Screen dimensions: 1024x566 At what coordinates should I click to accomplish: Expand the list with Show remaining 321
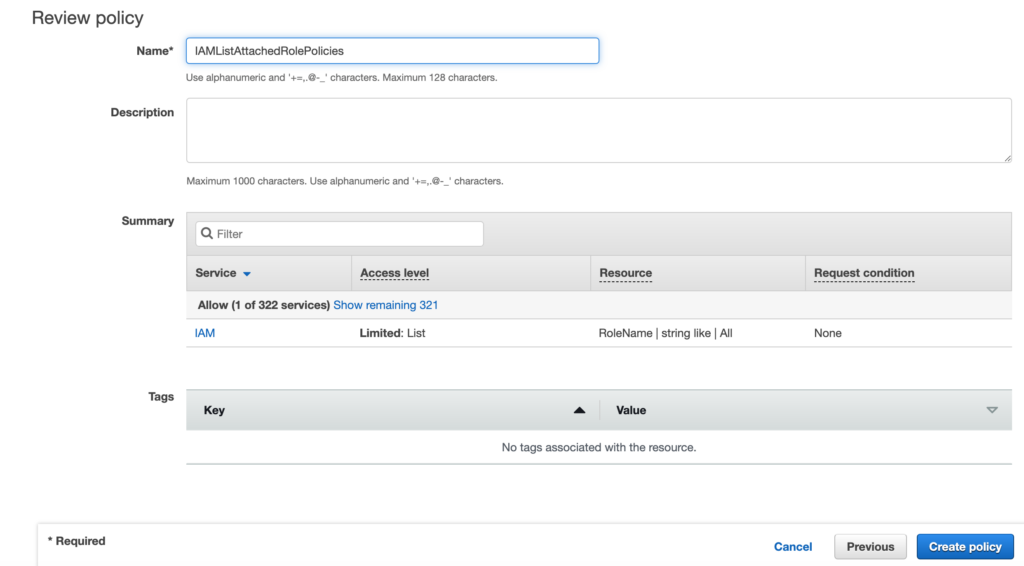pyautogui.click(x=385, y=305)
